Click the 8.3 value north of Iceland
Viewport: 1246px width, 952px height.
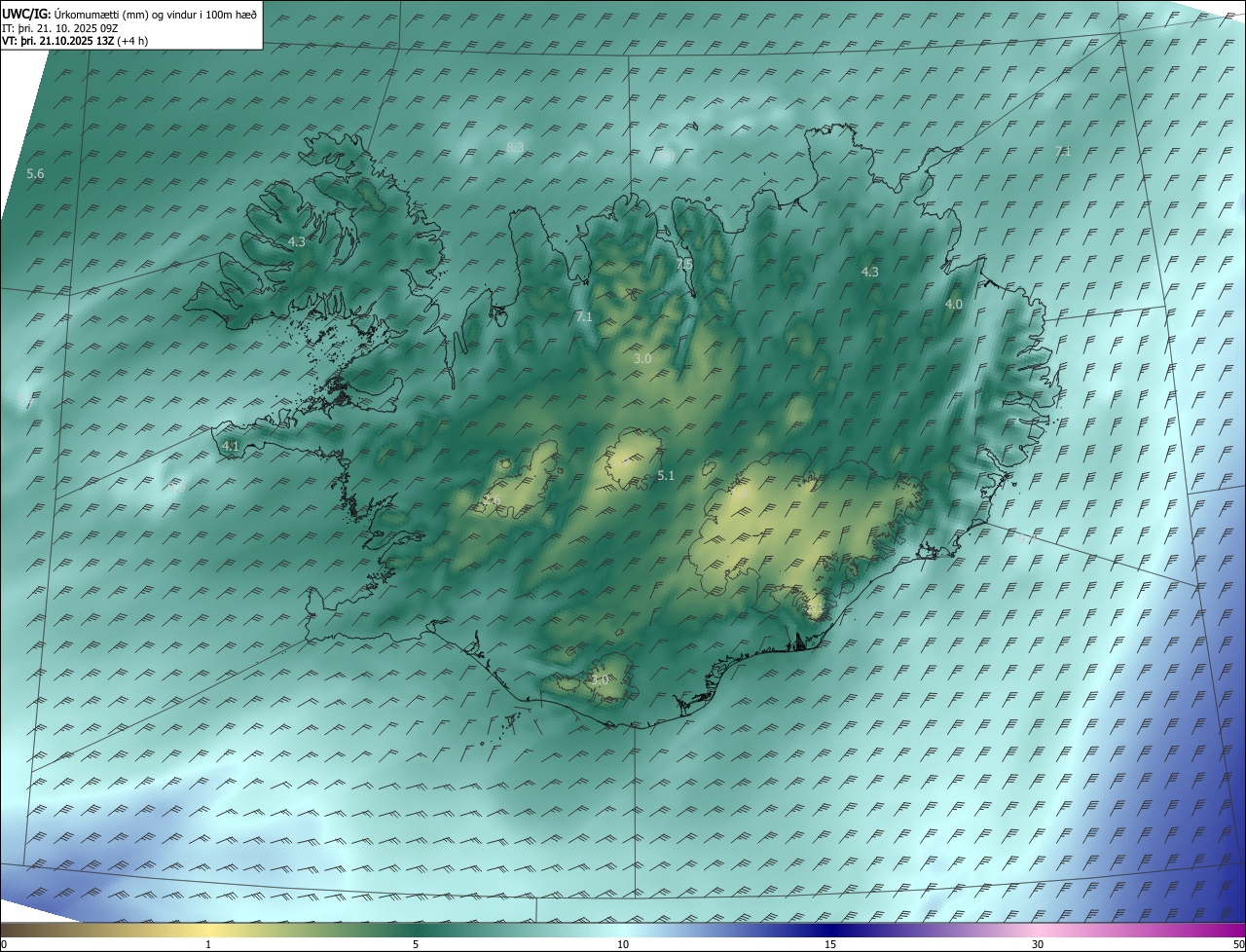point(515,148)
